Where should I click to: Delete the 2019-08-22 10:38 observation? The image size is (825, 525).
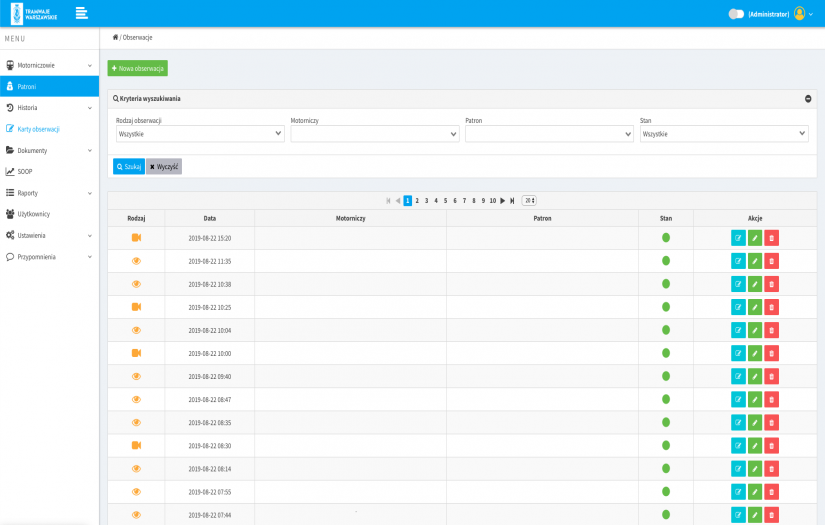771,284
